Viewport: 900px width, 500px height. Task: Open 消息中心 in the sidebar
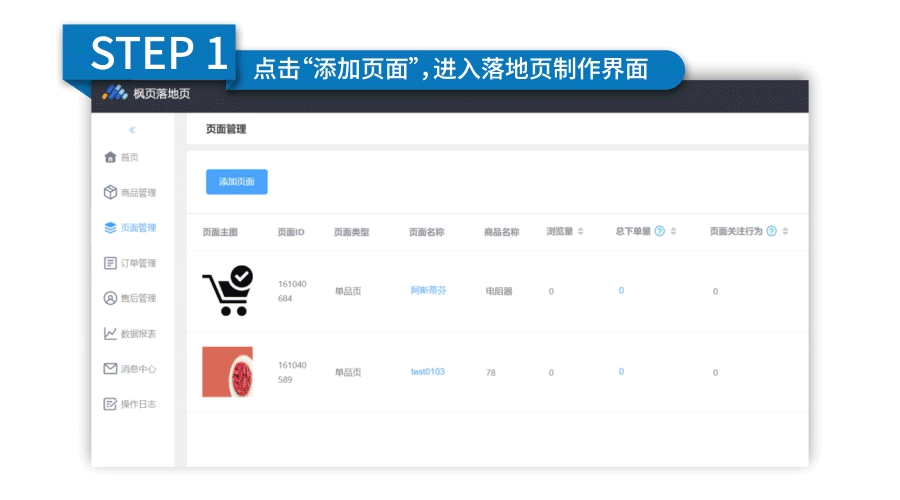(x=138, y=369)
